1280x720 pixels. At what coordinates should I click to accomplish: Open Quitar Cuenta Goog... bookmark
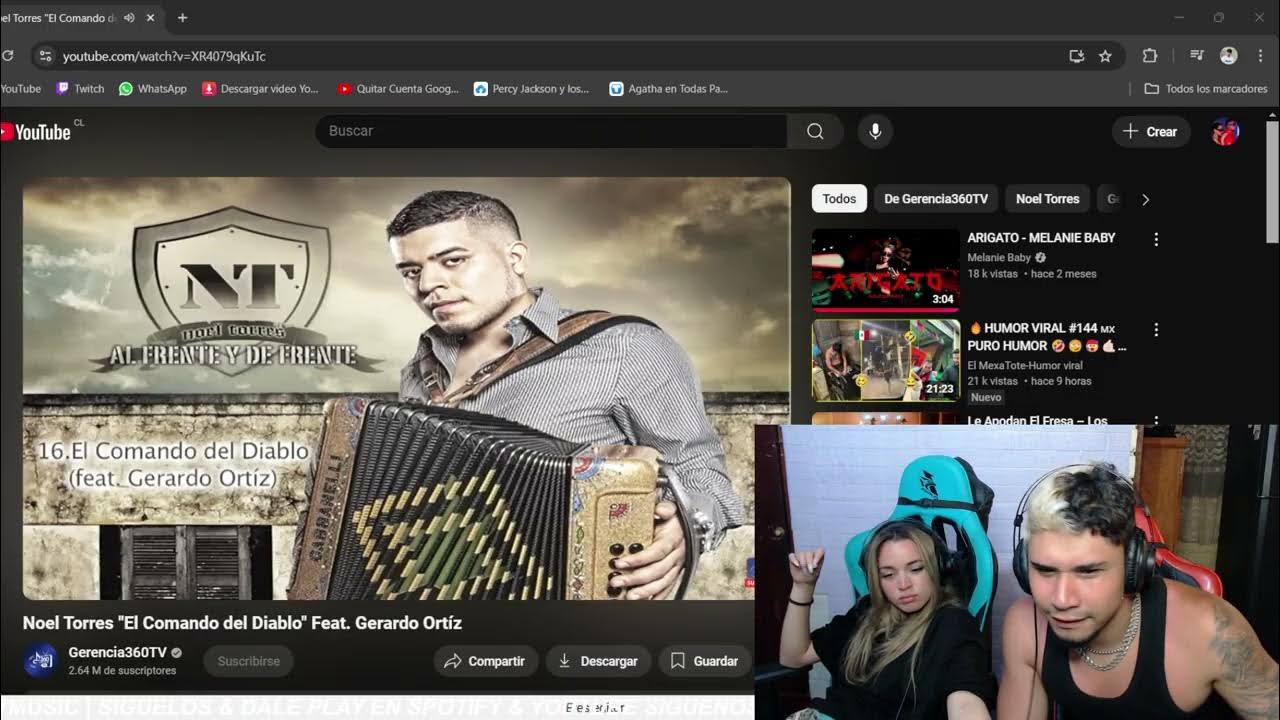(398, 89)
